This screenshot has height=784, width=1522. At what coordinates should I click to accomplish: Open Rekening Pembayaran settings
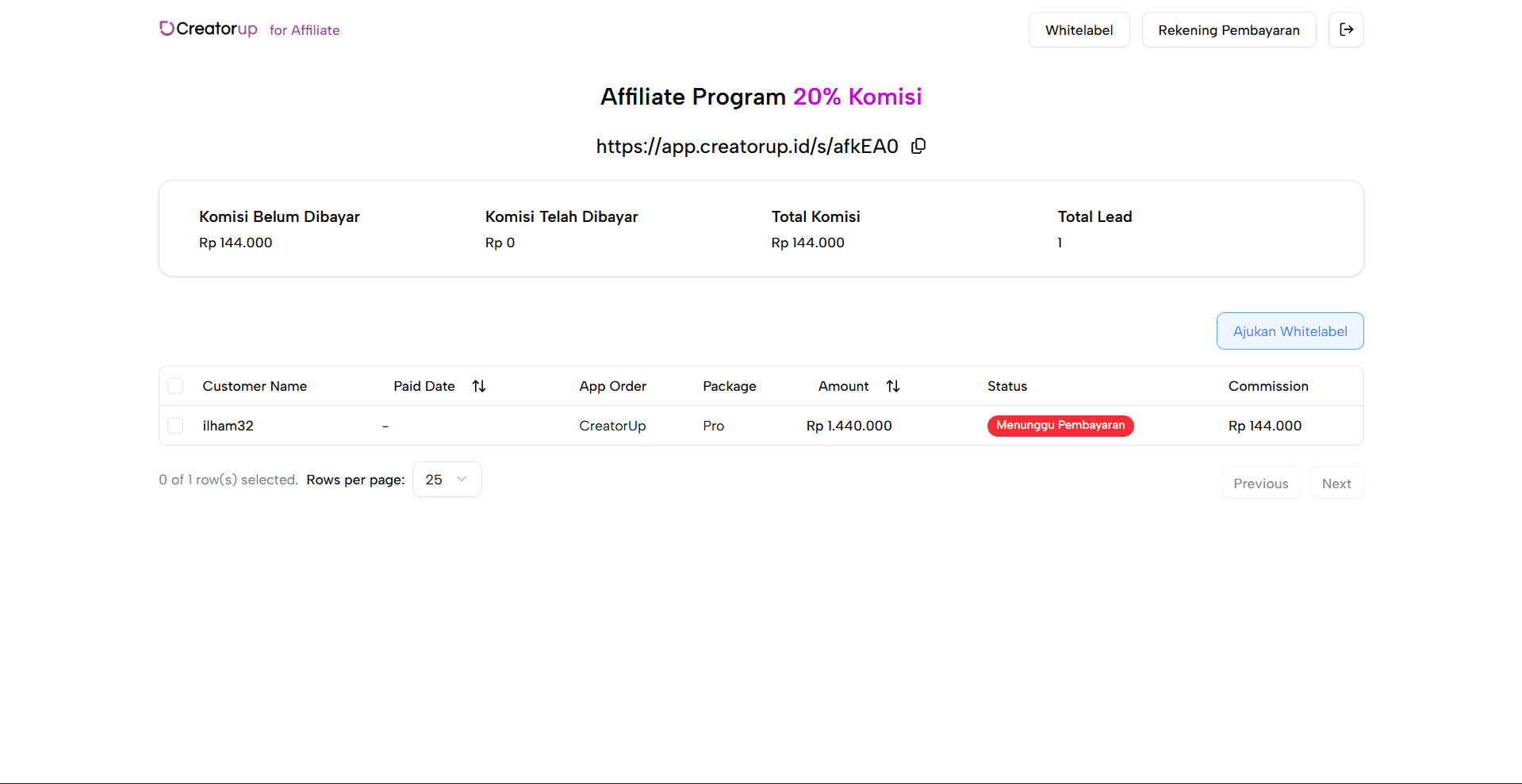click(1229, 30)
